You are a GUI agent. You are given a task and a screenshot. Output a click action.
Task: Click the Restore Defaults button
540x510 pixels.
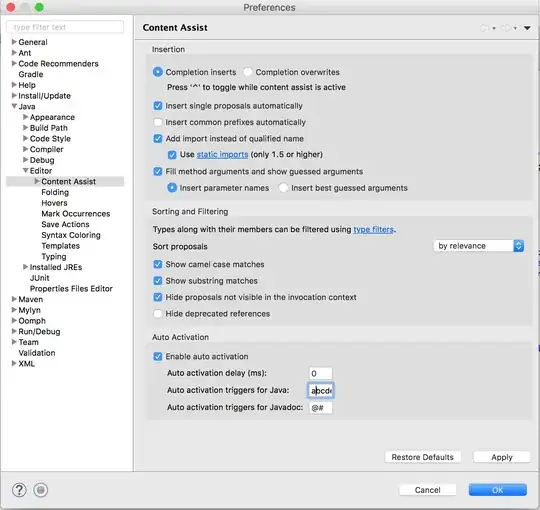pyautogui.click(x=423, y=457)
